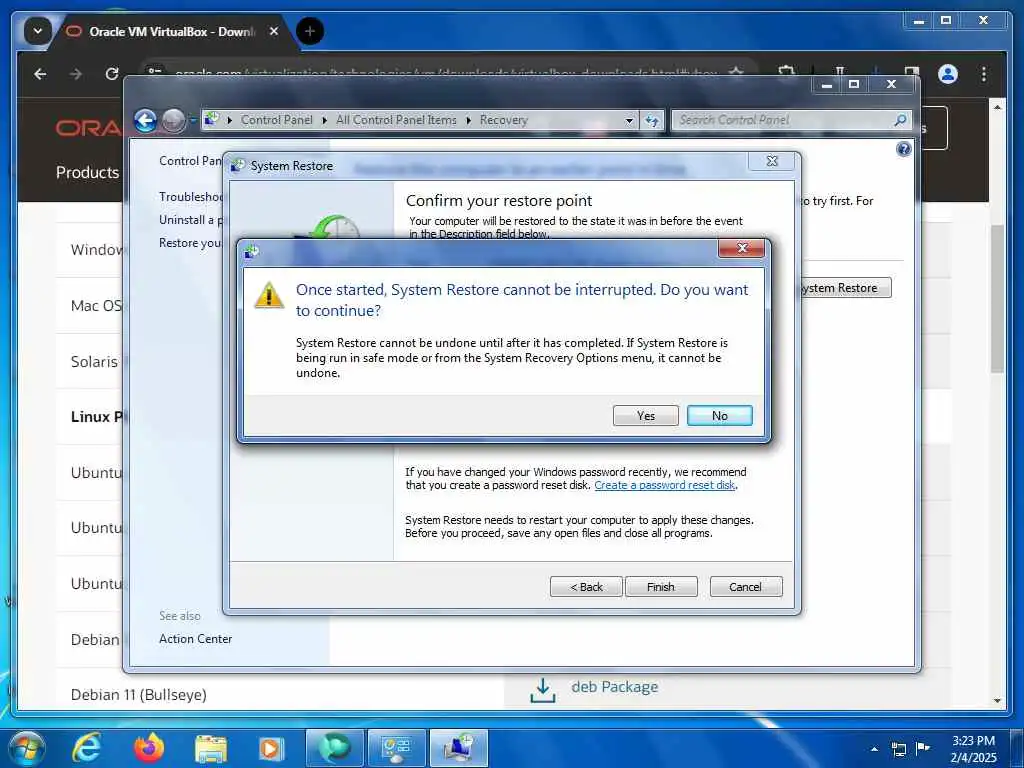Screen dimensions: 1024x768
Task: Click Finish in the System Restore wizard
Action: 660,586
